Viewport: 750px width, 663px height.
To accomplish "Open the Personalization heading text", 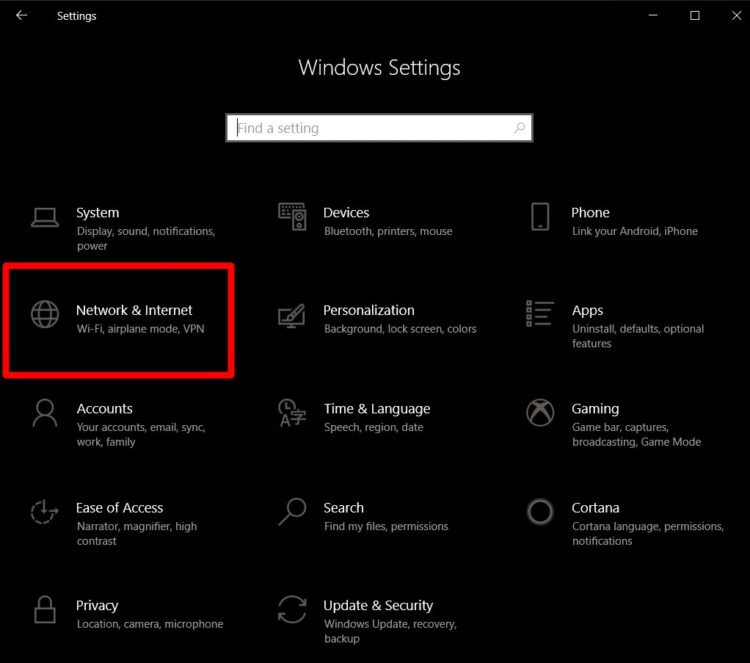I will (x=369, y=310).
